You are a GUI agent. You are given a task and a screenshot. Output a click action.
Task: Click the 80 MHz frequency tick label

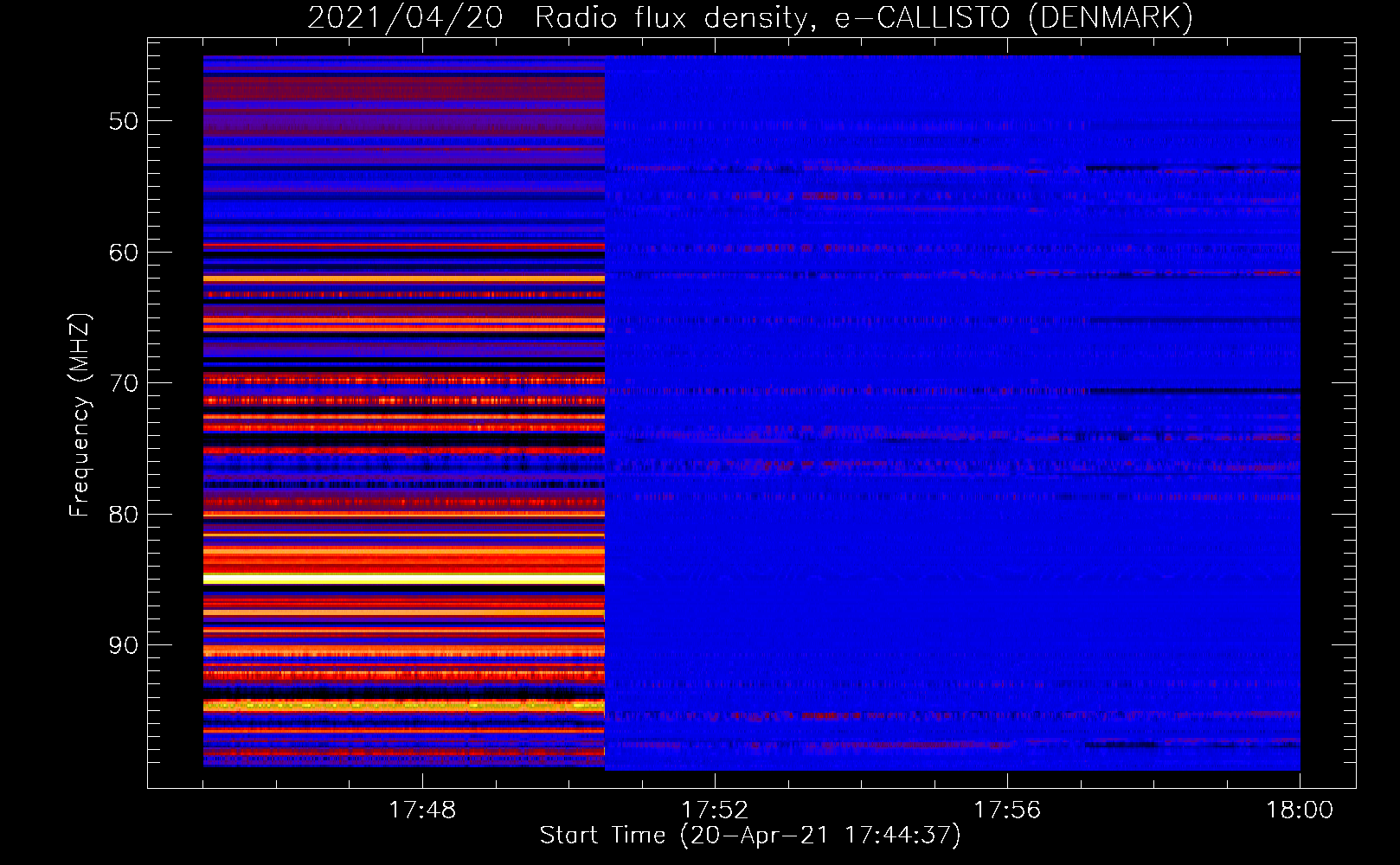coord(124,515)
